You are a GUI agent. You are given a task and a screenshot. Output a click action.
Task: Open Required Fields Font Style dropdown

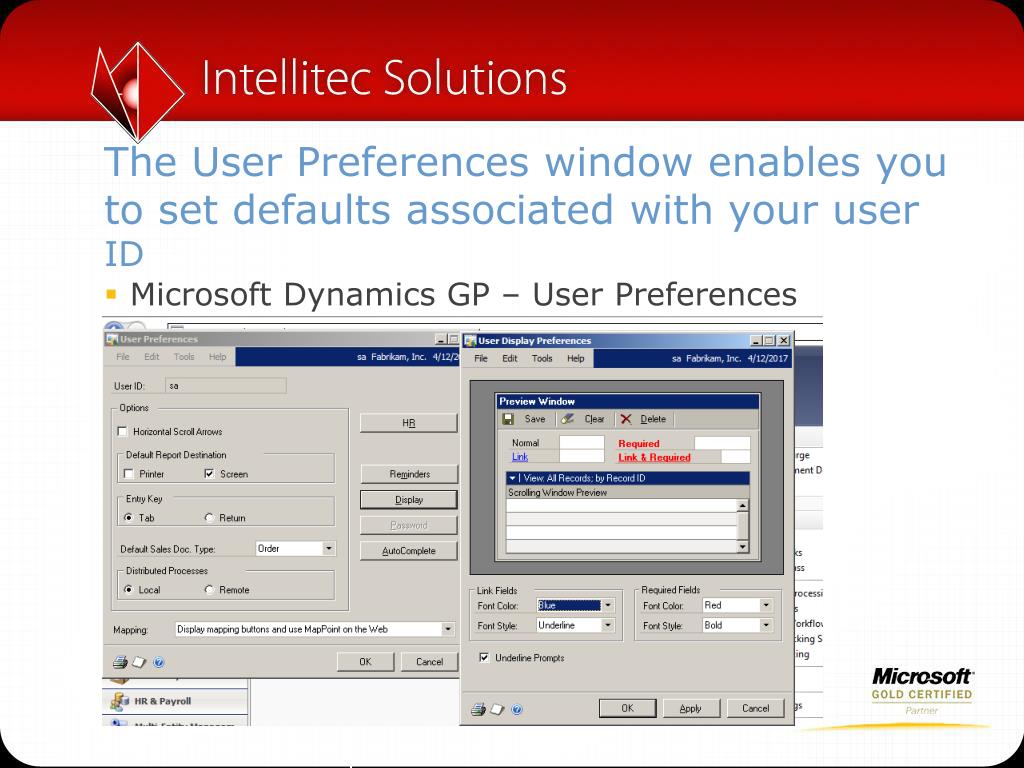point(765,625)
